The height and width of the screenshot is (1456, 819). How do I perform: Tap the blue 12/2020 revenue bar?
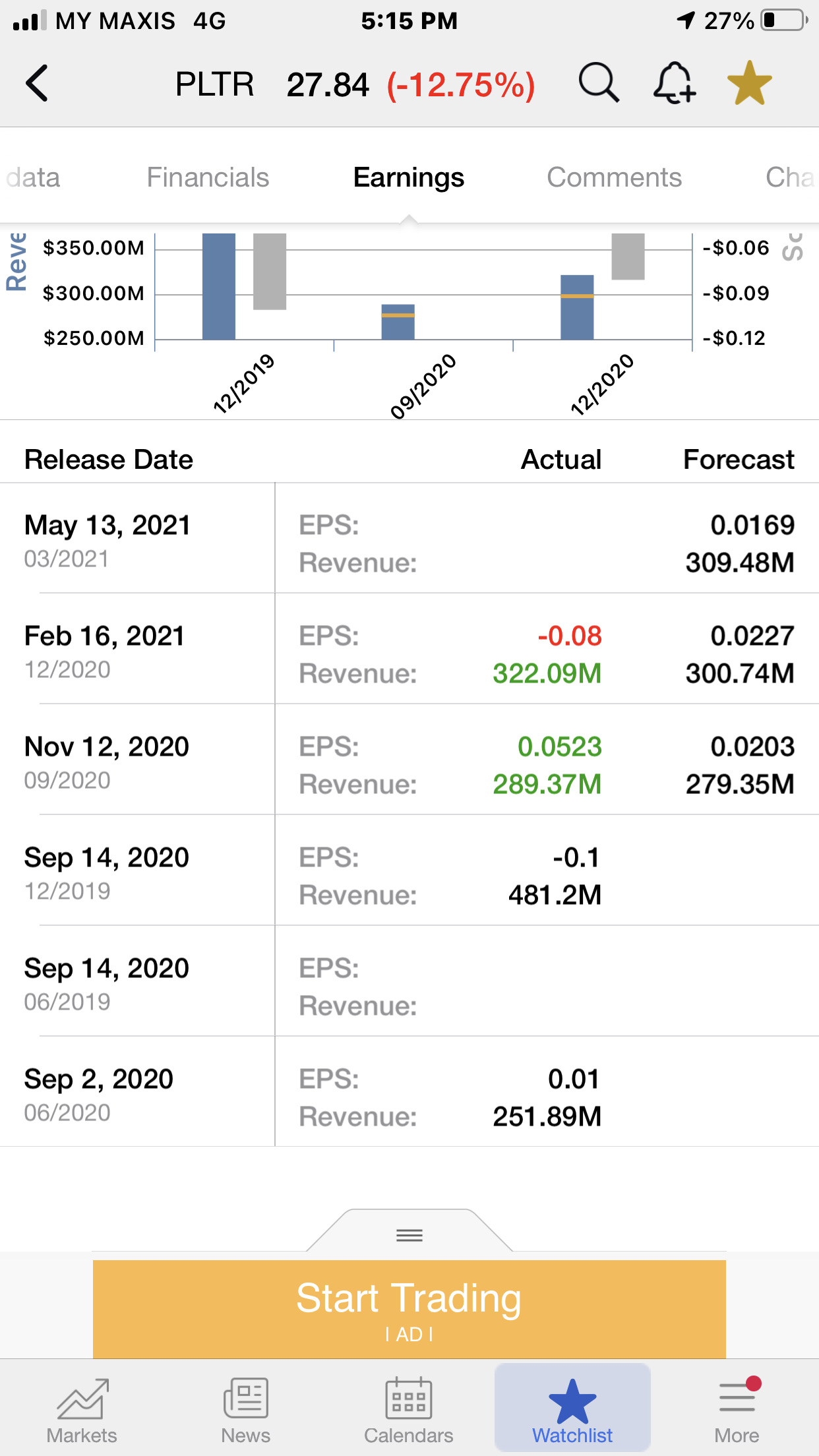[x=577, y=307]
